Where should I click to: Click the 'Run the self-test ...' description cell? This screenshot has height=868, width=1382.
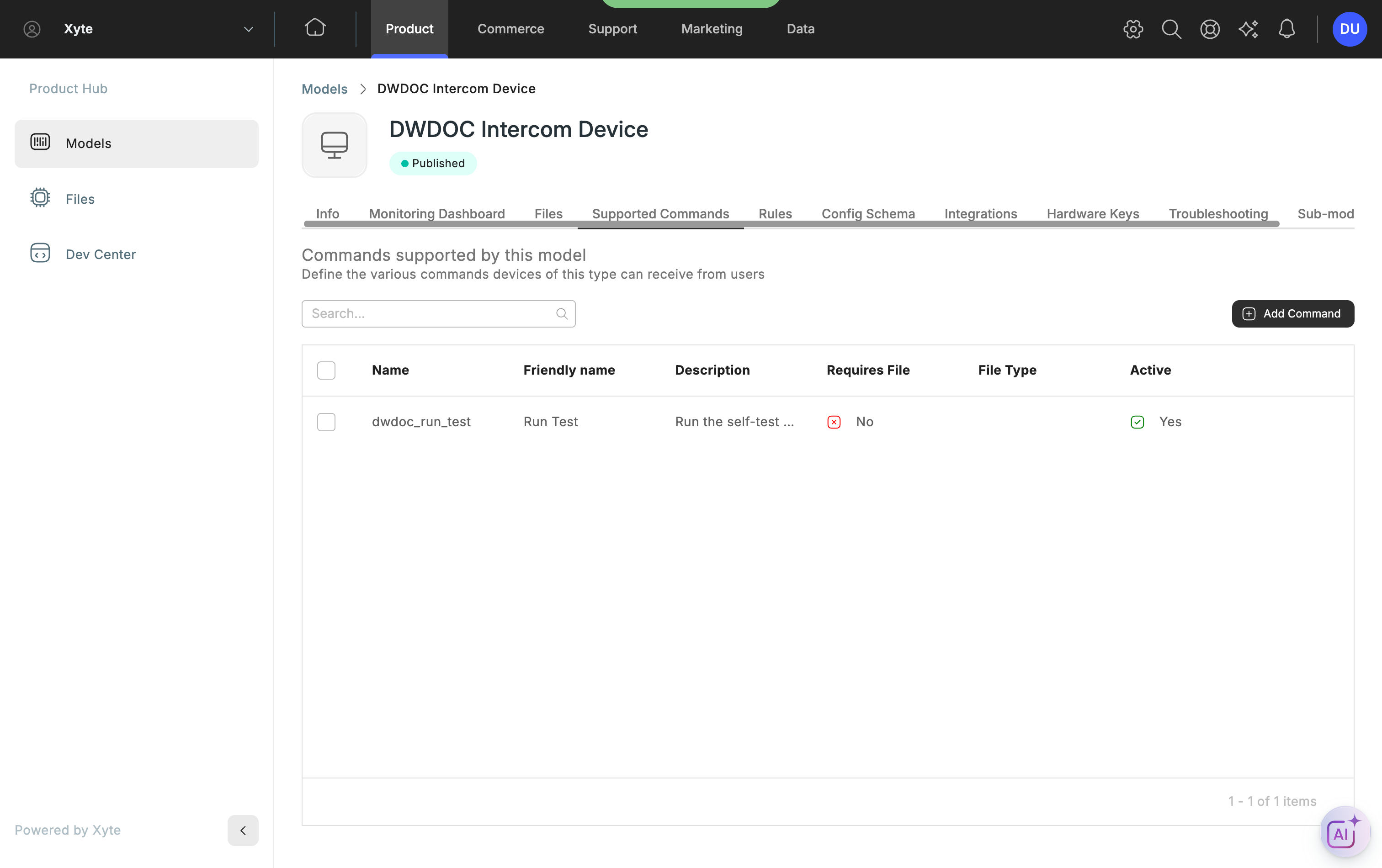point(734,422)
